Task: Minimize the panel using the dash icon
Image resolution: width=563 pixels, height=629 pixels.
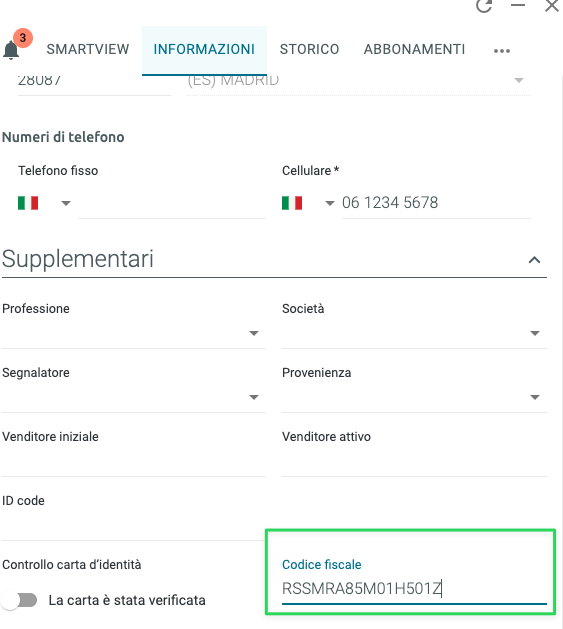Action: tap(518, 5)
